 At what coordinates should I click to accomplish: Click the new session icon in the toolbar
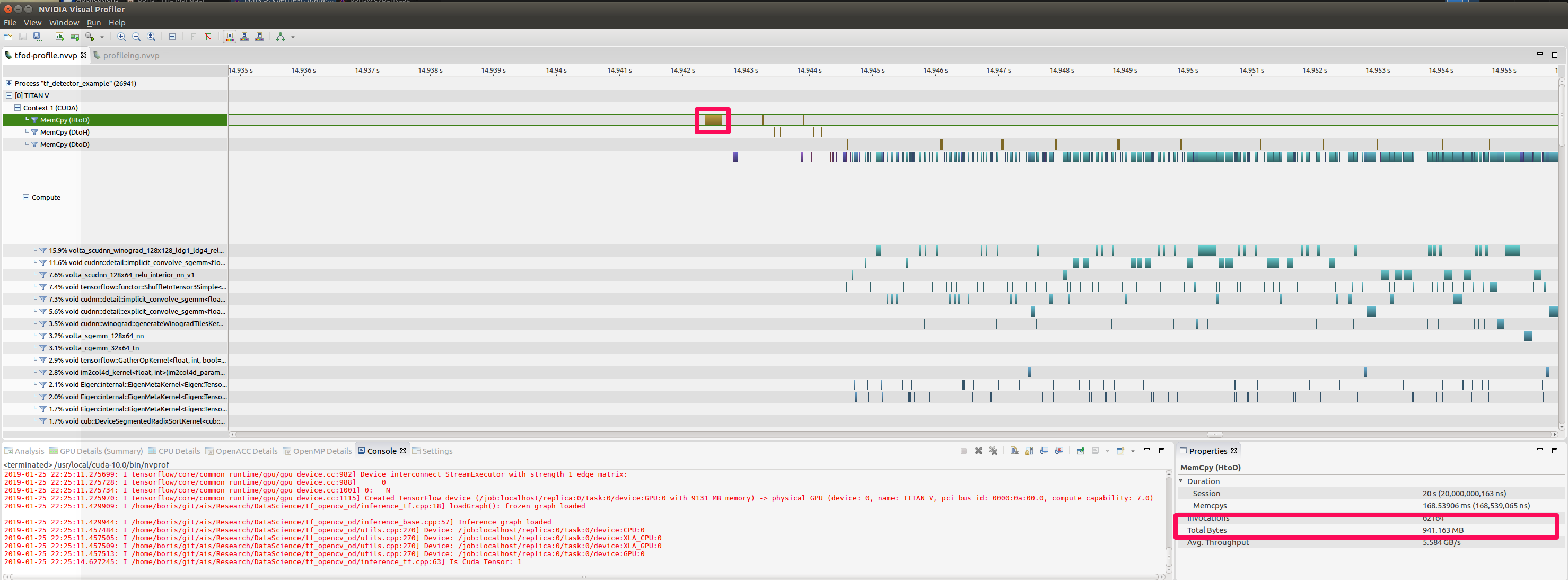[x=8, y=37]
